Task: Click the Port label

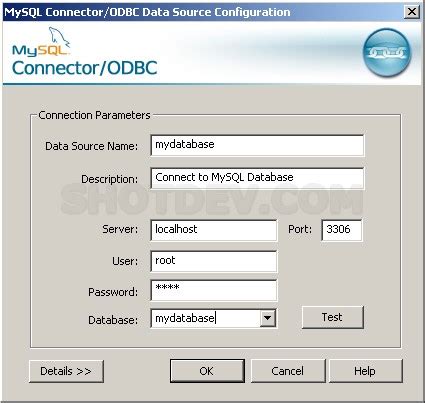Action: (300, 229)
